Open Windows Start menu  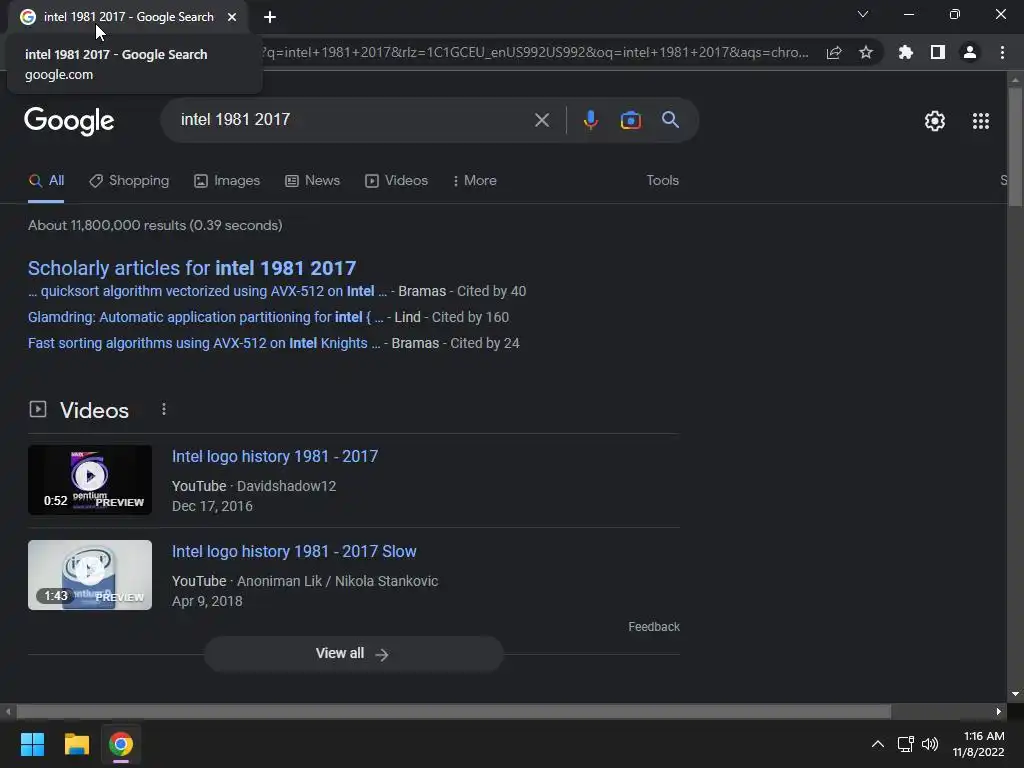pyautogui.click(x=32, y=744)
